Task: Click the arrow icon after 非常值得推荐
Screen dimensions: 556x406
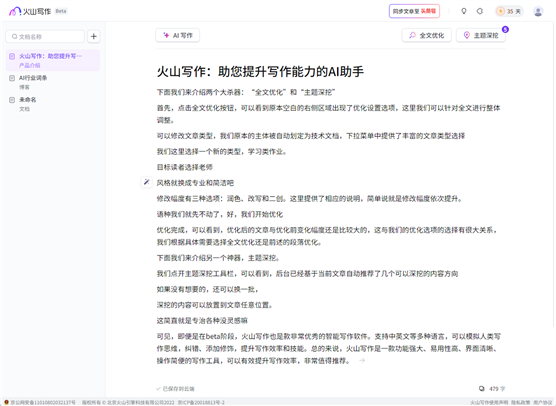Action: 362,361
